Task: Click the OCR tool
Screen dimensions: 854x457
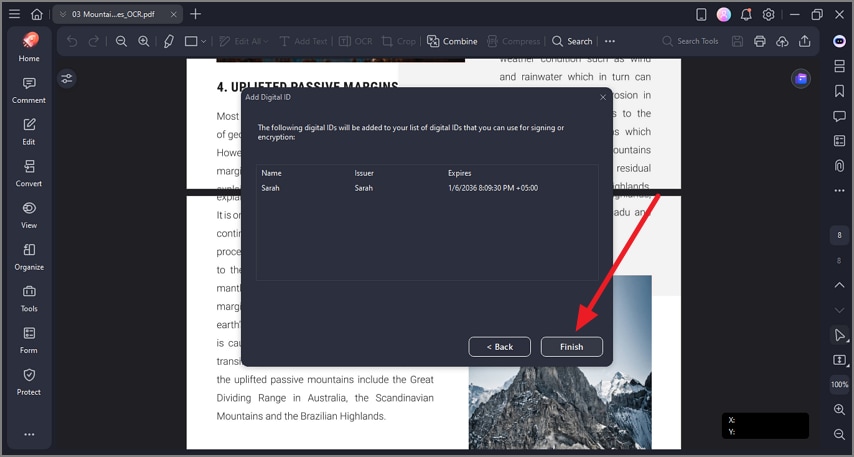Action: click(x=356, y=41)
